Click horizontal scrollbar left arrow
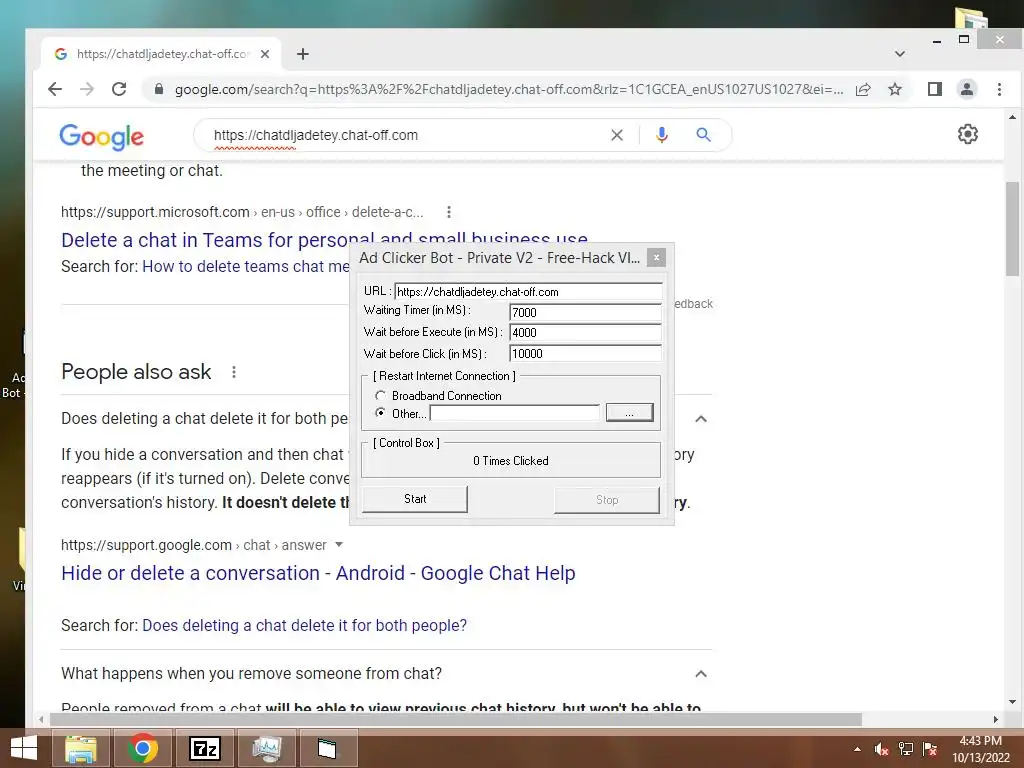Image resolution: width=1024 pixels, height=768 pixels. 41,720
